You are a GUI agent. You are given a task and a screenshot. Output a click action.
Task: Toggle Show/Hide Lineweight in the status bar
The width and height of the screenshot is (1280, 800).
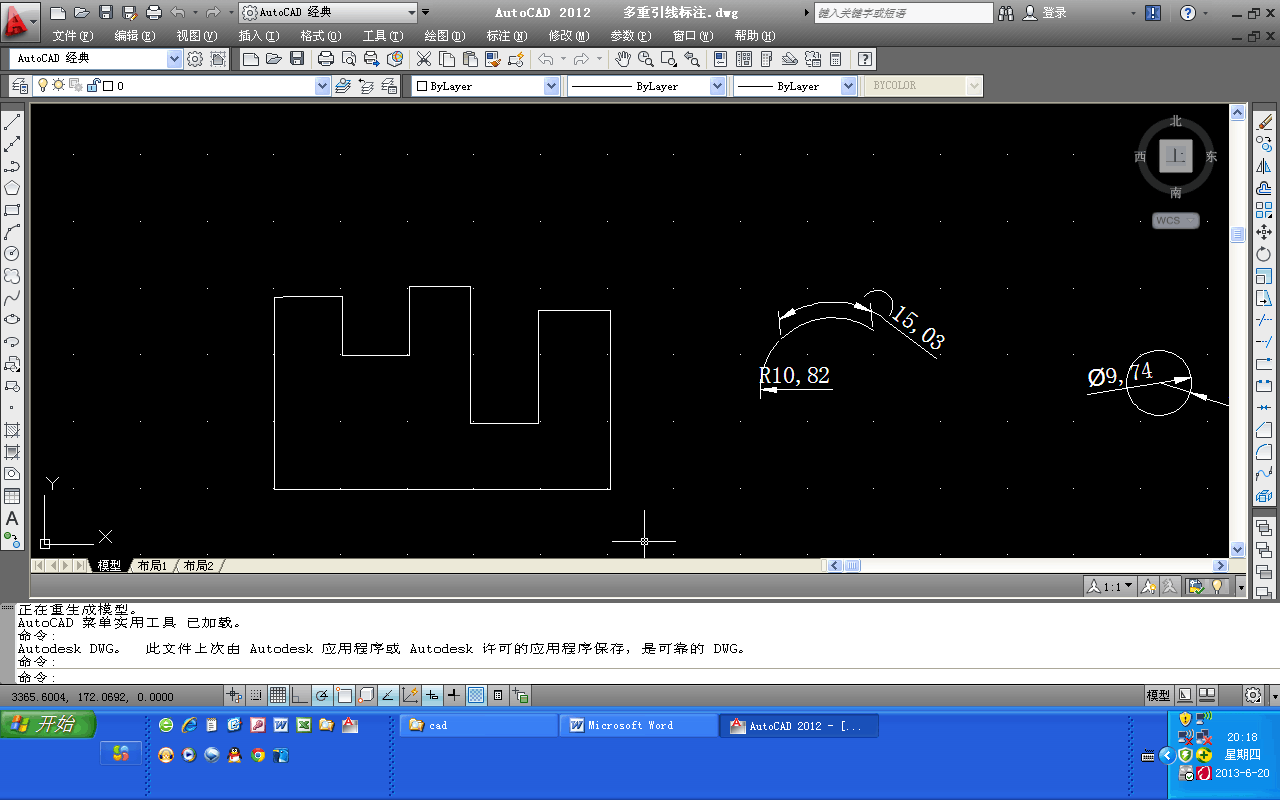point(454,696)
